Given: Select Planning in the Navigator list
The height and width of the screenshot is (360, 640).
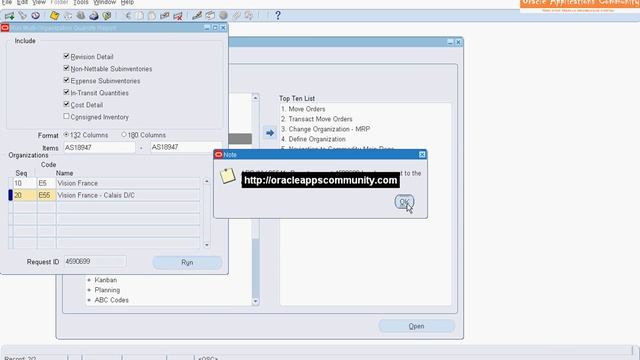Looking at the screenshot, I should [x=107, y=290].
